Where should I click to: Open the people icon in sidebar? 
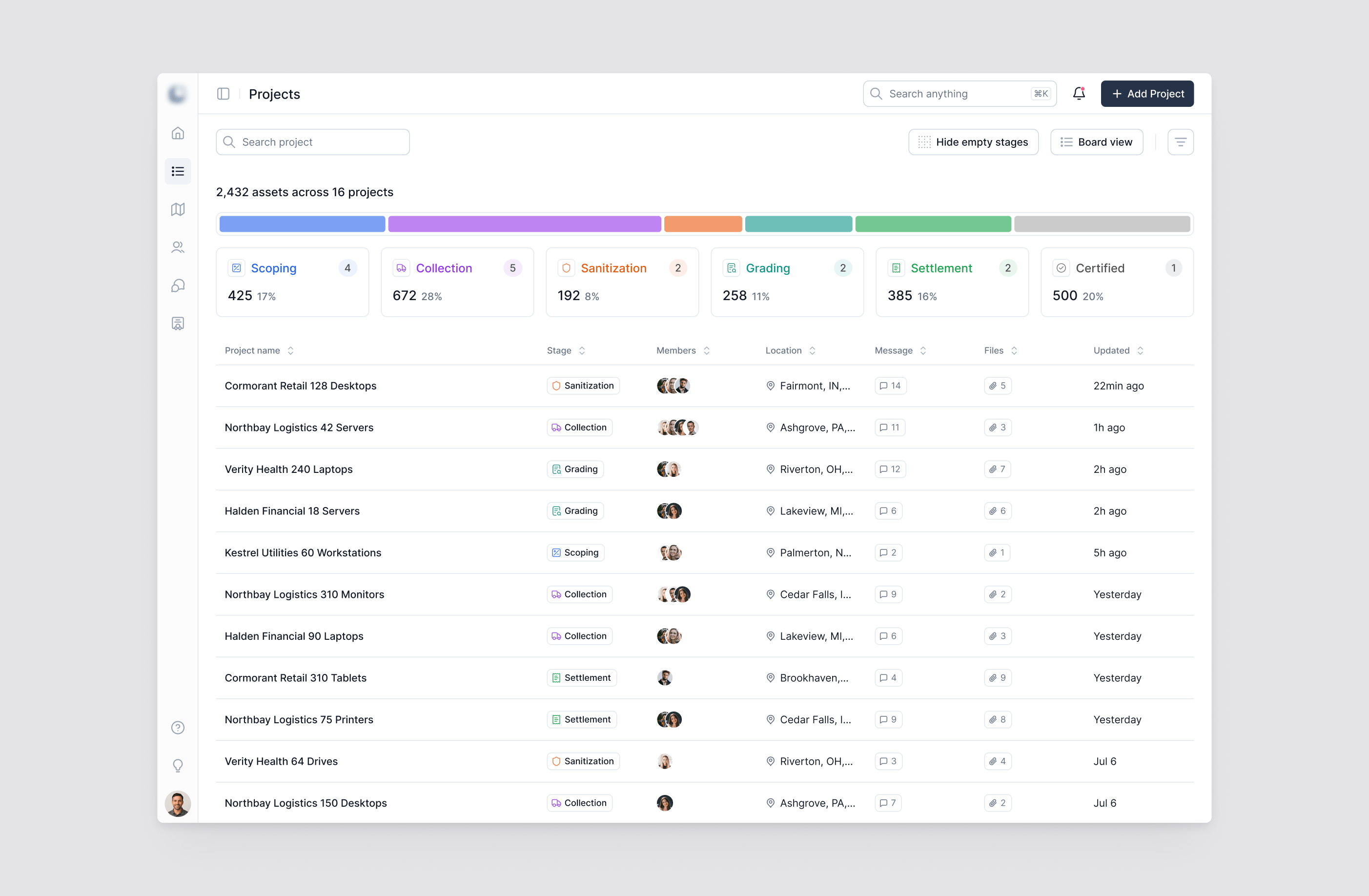[178, 247]
